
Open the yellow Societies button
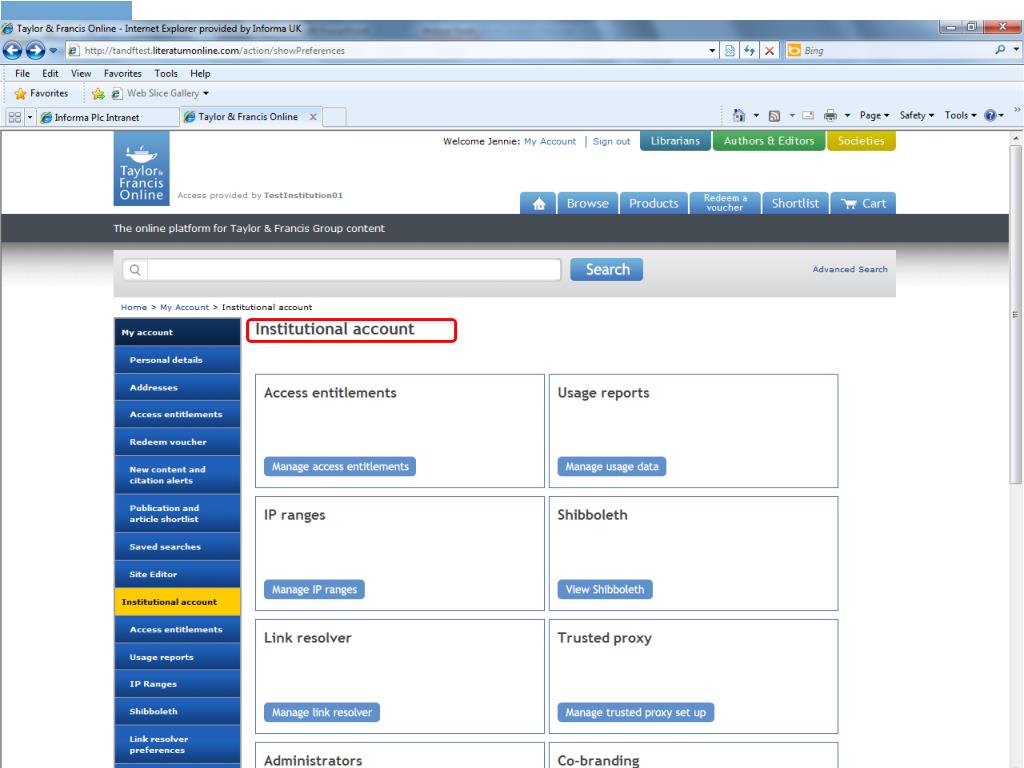861,141
